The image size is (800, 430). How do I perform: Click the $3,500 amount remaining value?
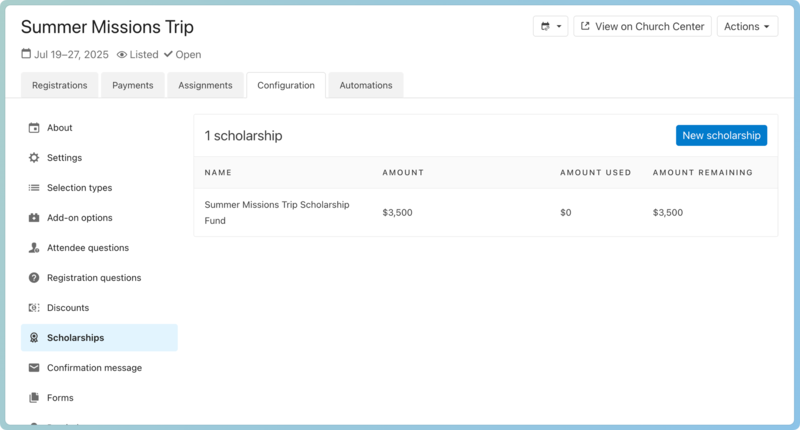click(667, 213)
